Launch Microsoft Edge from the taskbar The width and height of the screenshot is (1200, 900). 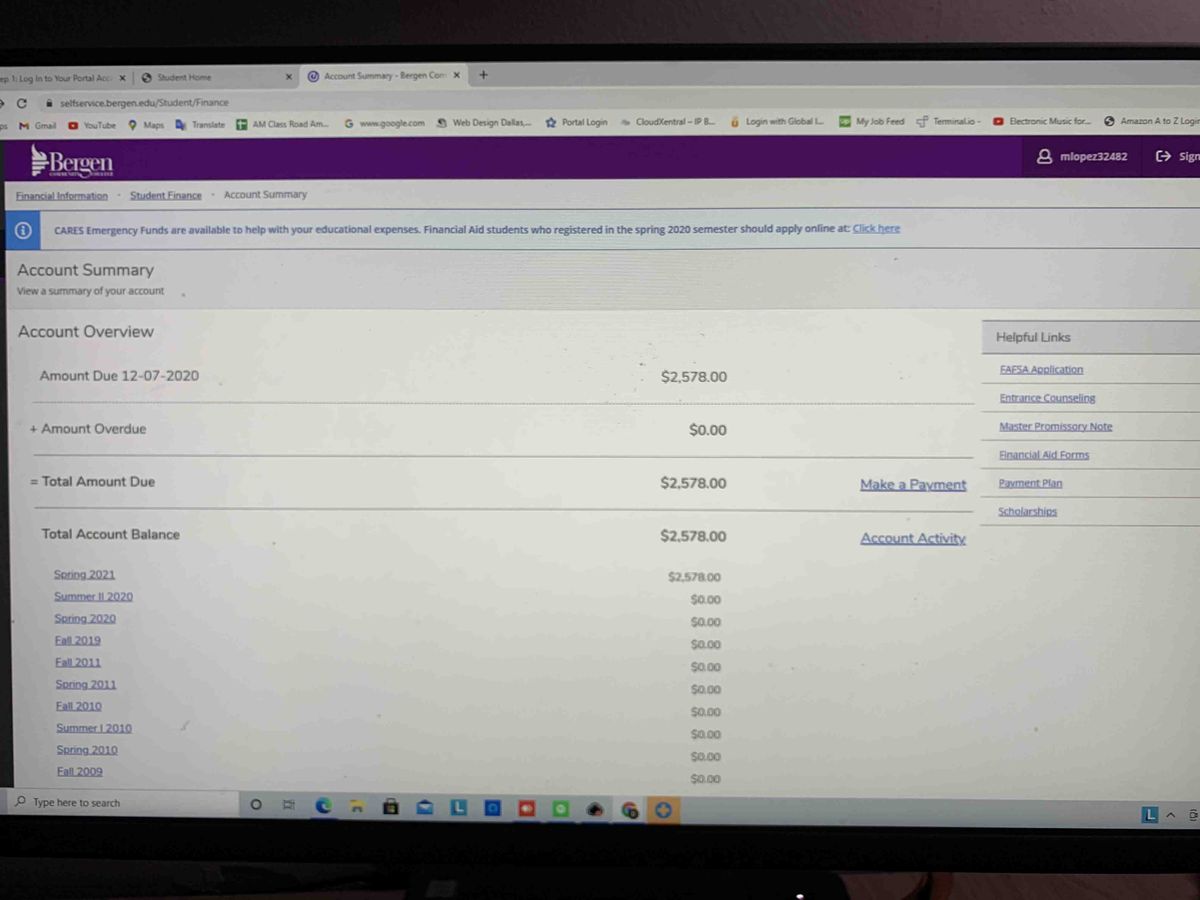(x=323, y=806)
